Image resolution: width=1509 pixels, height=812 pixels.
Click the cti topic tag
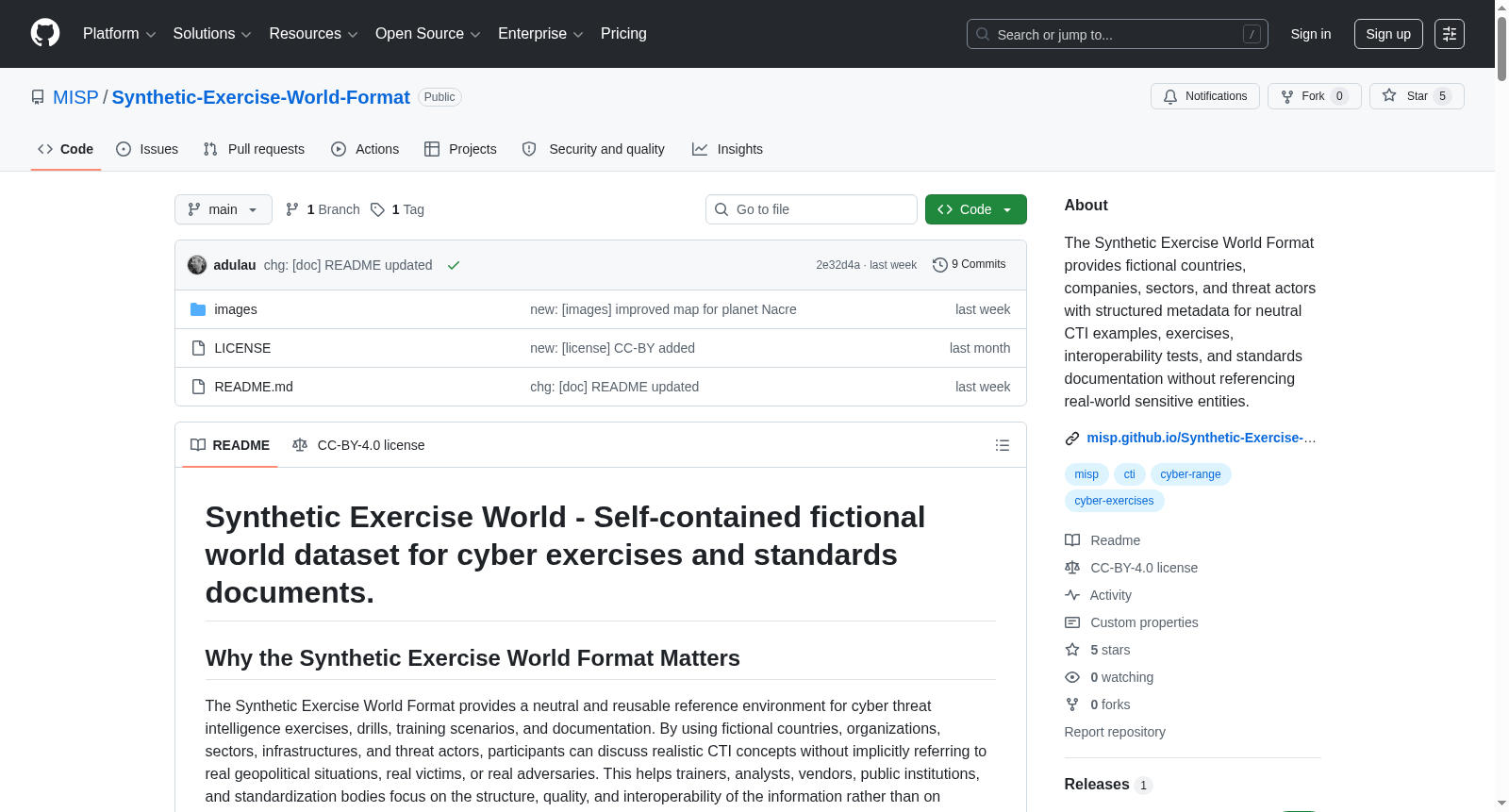(1130, 474)
